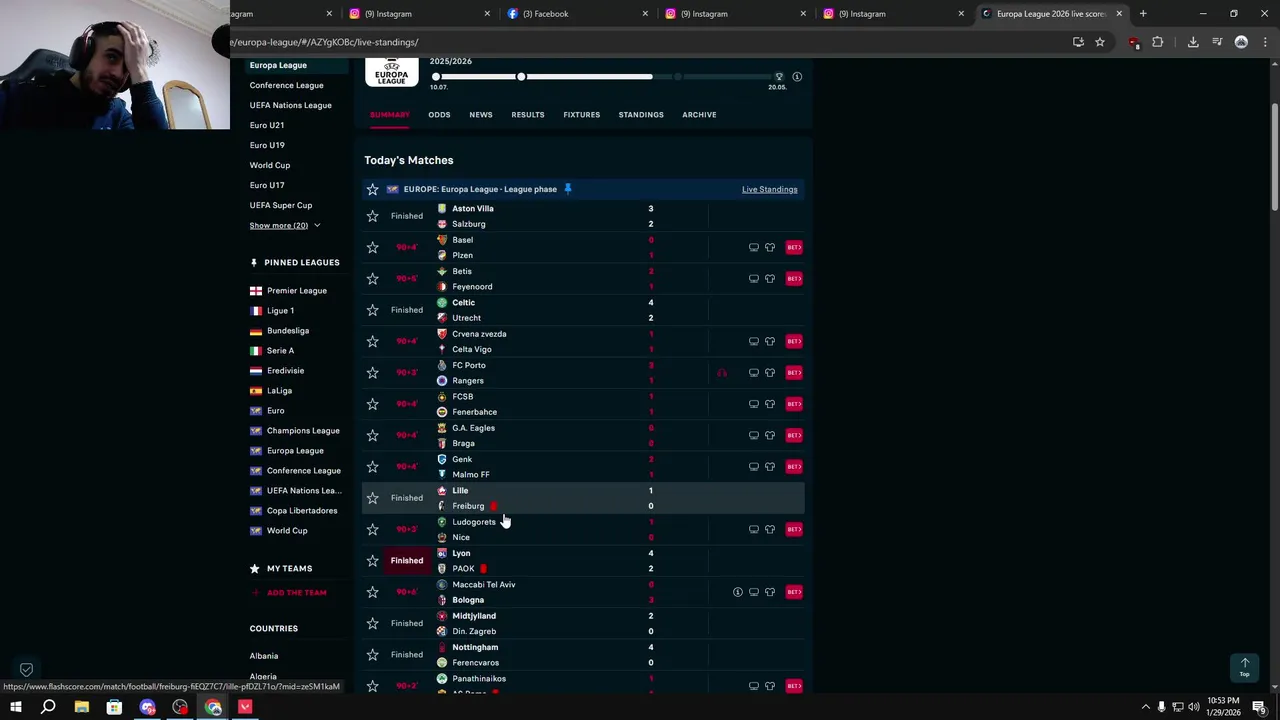1280x720 pixels.
Task: Click the season timeline progress handle
Action: 521,77
